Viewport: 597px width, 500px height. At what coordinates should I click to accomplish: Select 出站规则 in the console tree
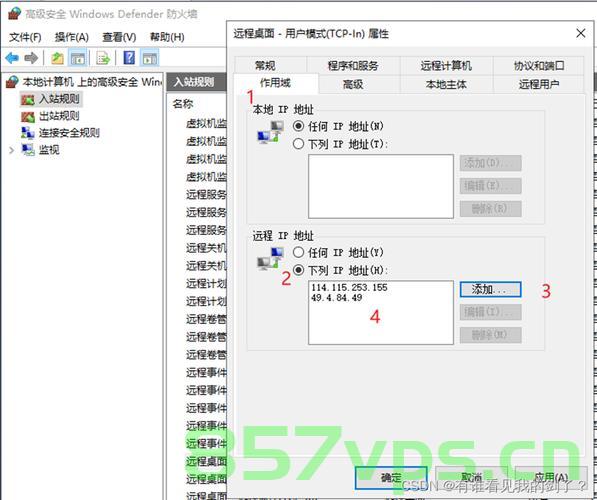pyautogui.click(x=59, y=116)
